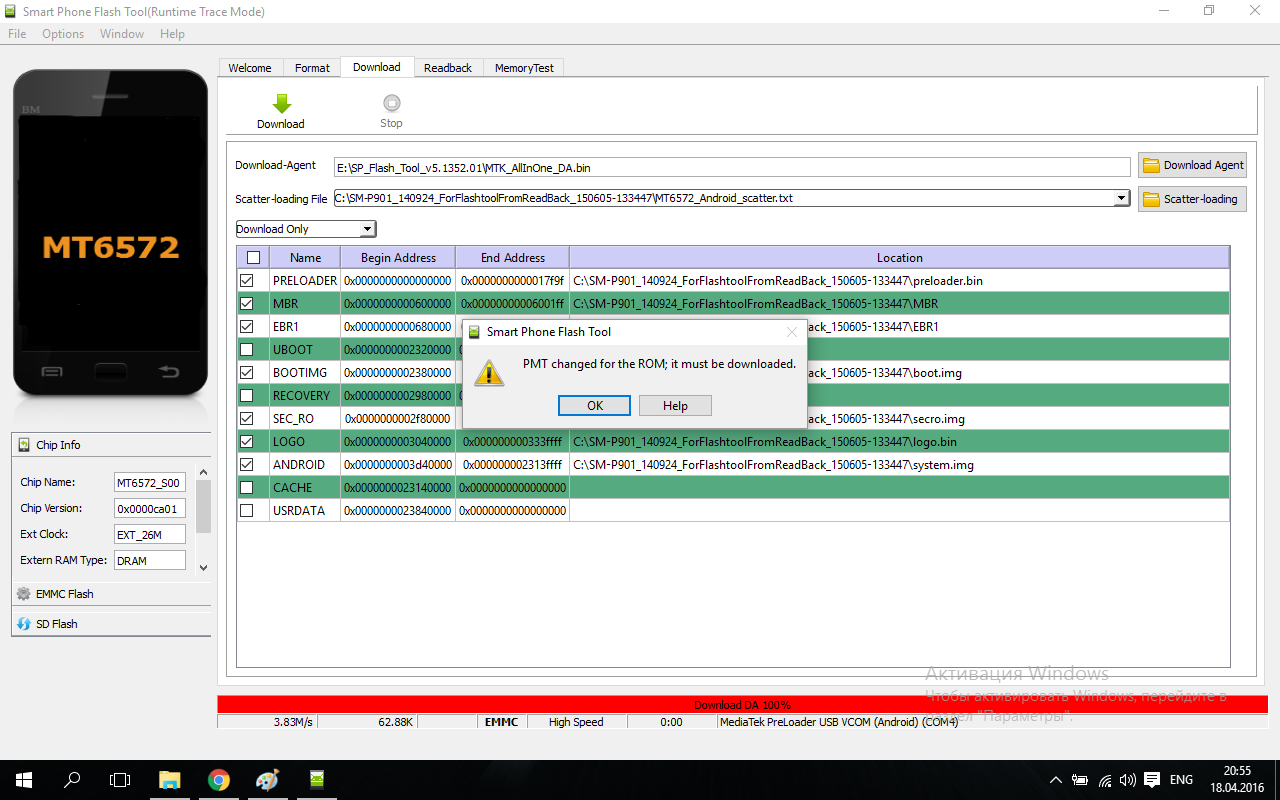Switch to the Readback tab
This screenshot has width=1280, height=800.
[447, 68]
